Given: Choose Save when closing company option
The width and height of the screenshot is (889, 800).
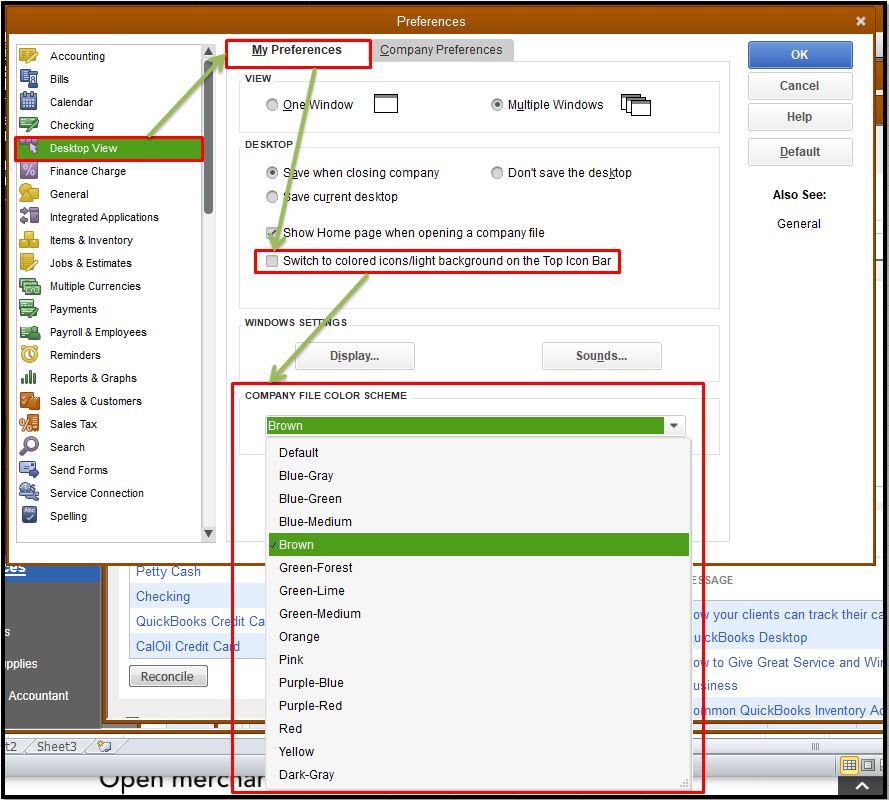Looking at the screenshot, I should pyautogui.click(x=272, y=172).
